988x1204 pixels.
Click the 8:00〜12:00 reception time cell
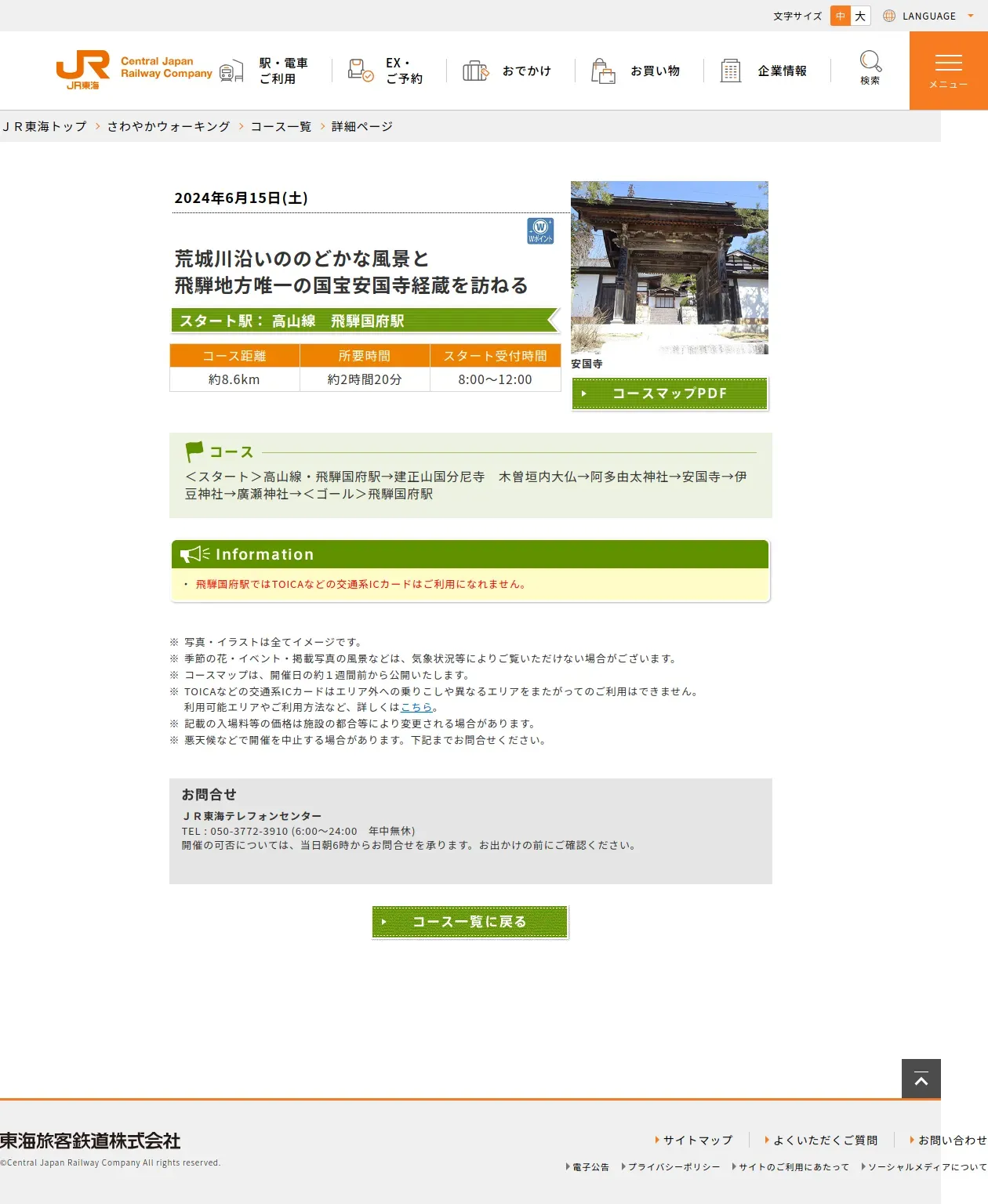[496, 379]
